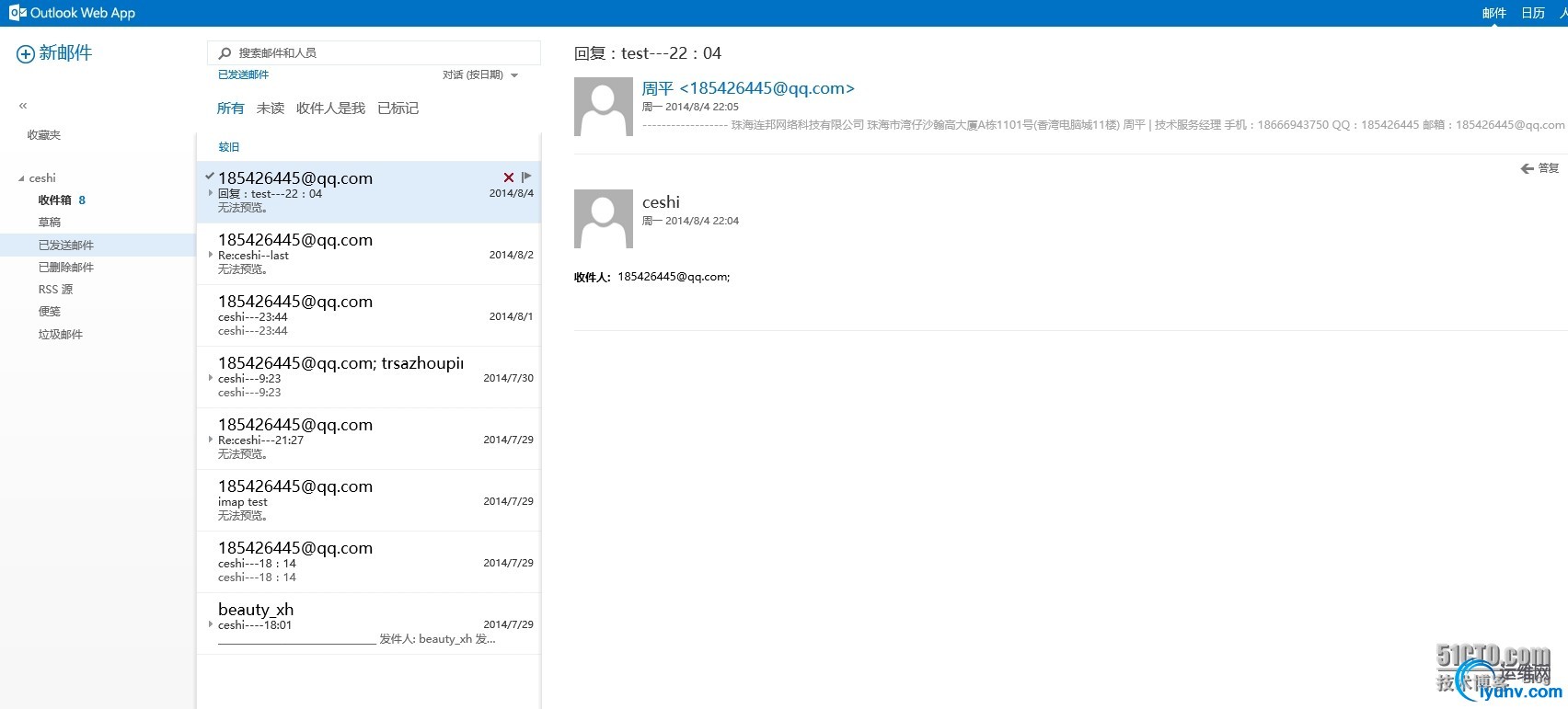Open the beauty_xh message
1568x709 pixels.
point(369,623)
